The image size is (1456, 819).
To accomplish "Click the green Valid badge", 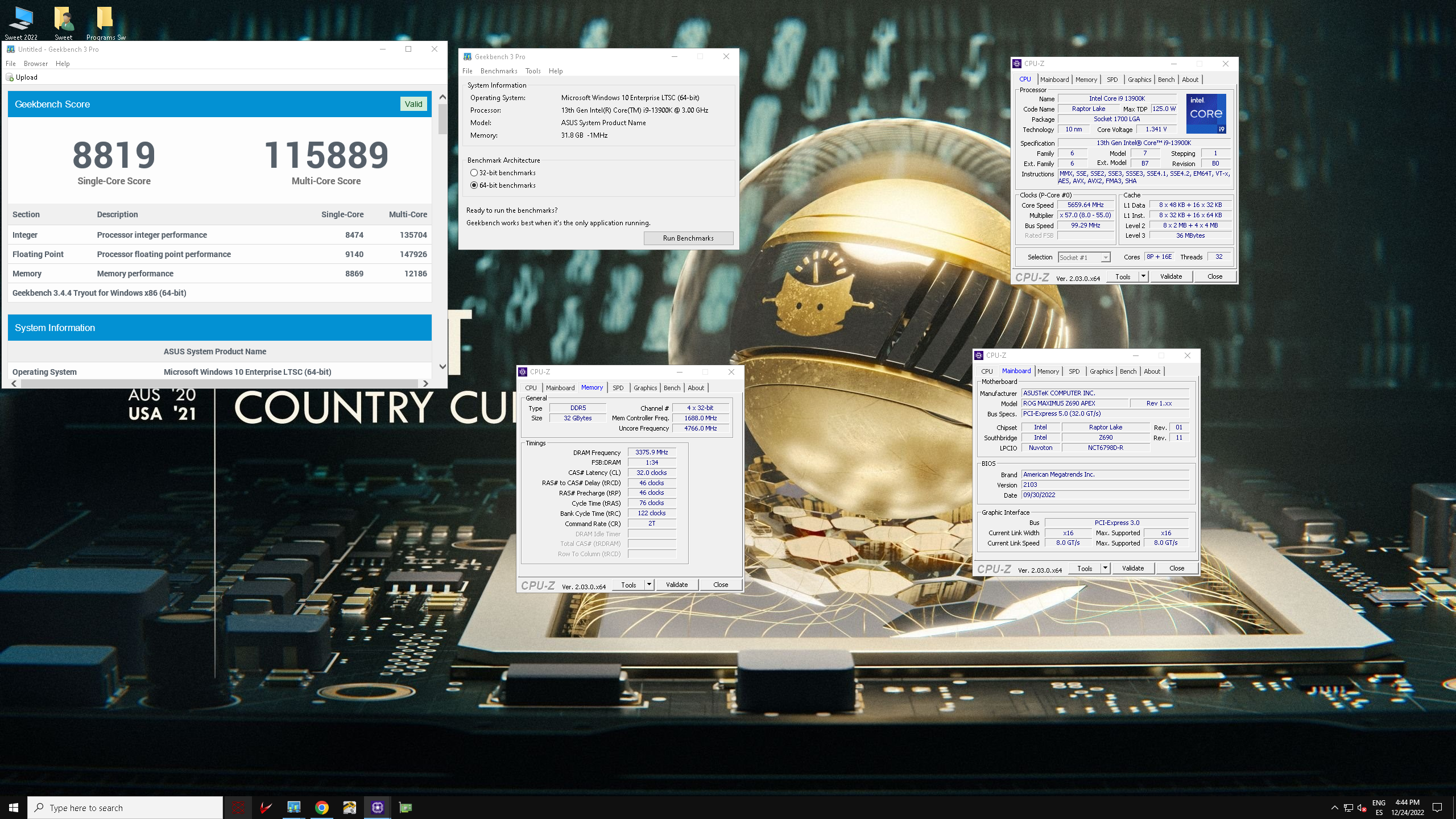I will [x=413, y=104].
